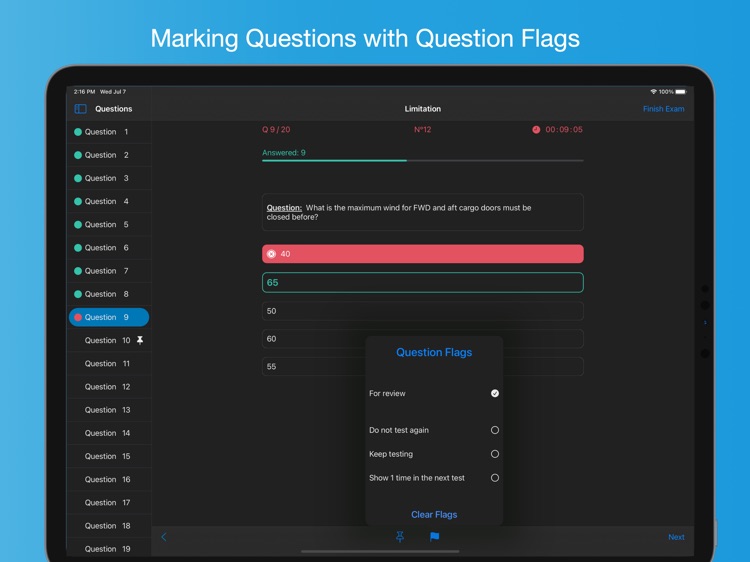750x562 pixels.
Task: Choose answer 50
Action: pos(423,311)
